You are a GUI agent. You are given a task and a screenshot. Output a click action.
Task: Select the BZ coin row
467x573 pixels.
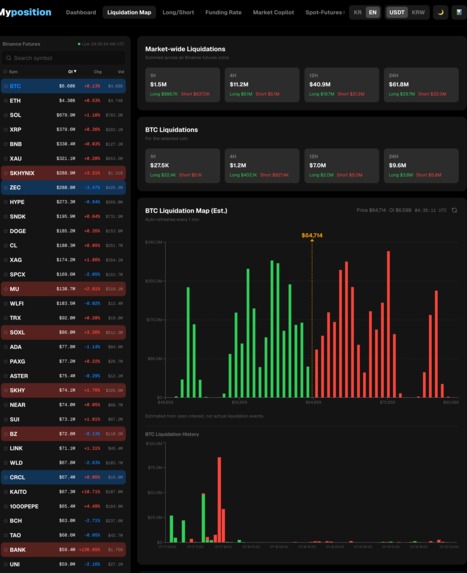[x=63, y=434]
